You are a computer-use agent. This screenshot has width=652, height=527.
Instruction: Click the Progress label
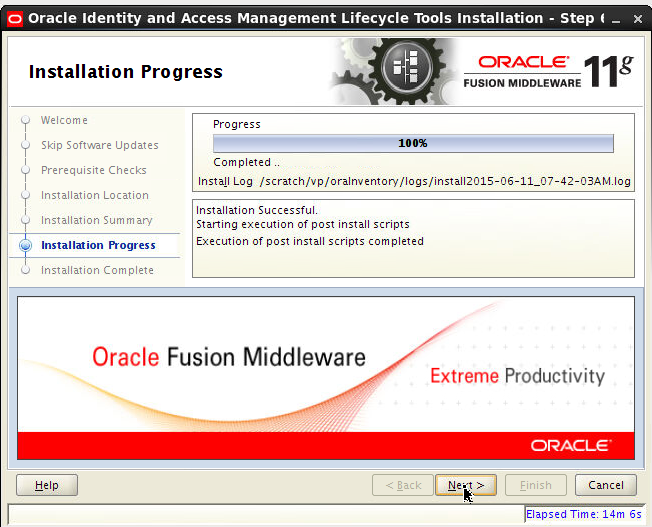(237, 124)
